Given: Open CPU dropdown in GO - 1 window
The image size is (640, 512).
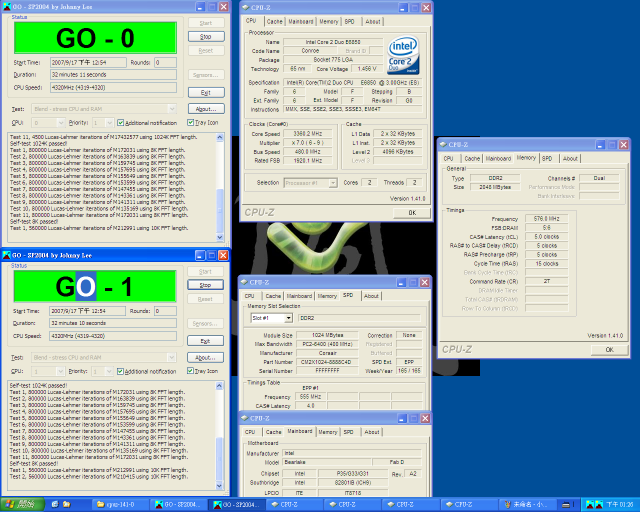Looking at the screenshot, I should 60,371.
